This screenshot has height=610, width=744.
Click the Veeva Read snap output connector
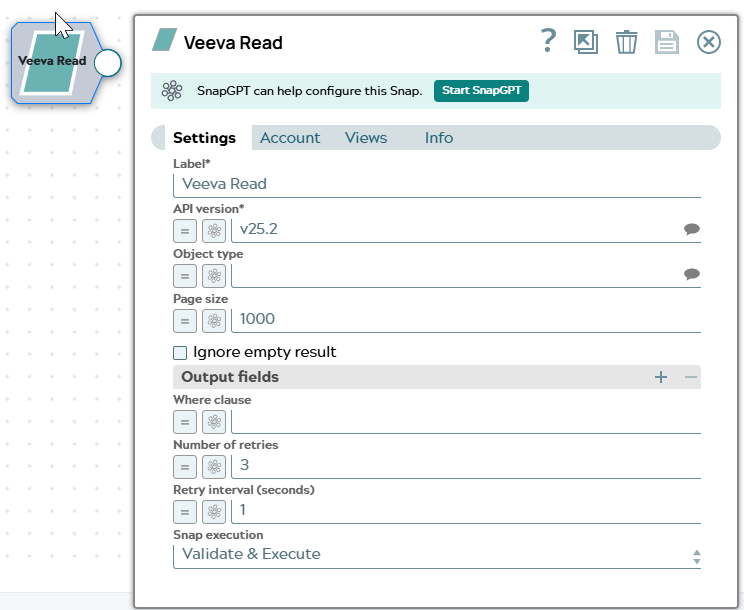[108, 63]
